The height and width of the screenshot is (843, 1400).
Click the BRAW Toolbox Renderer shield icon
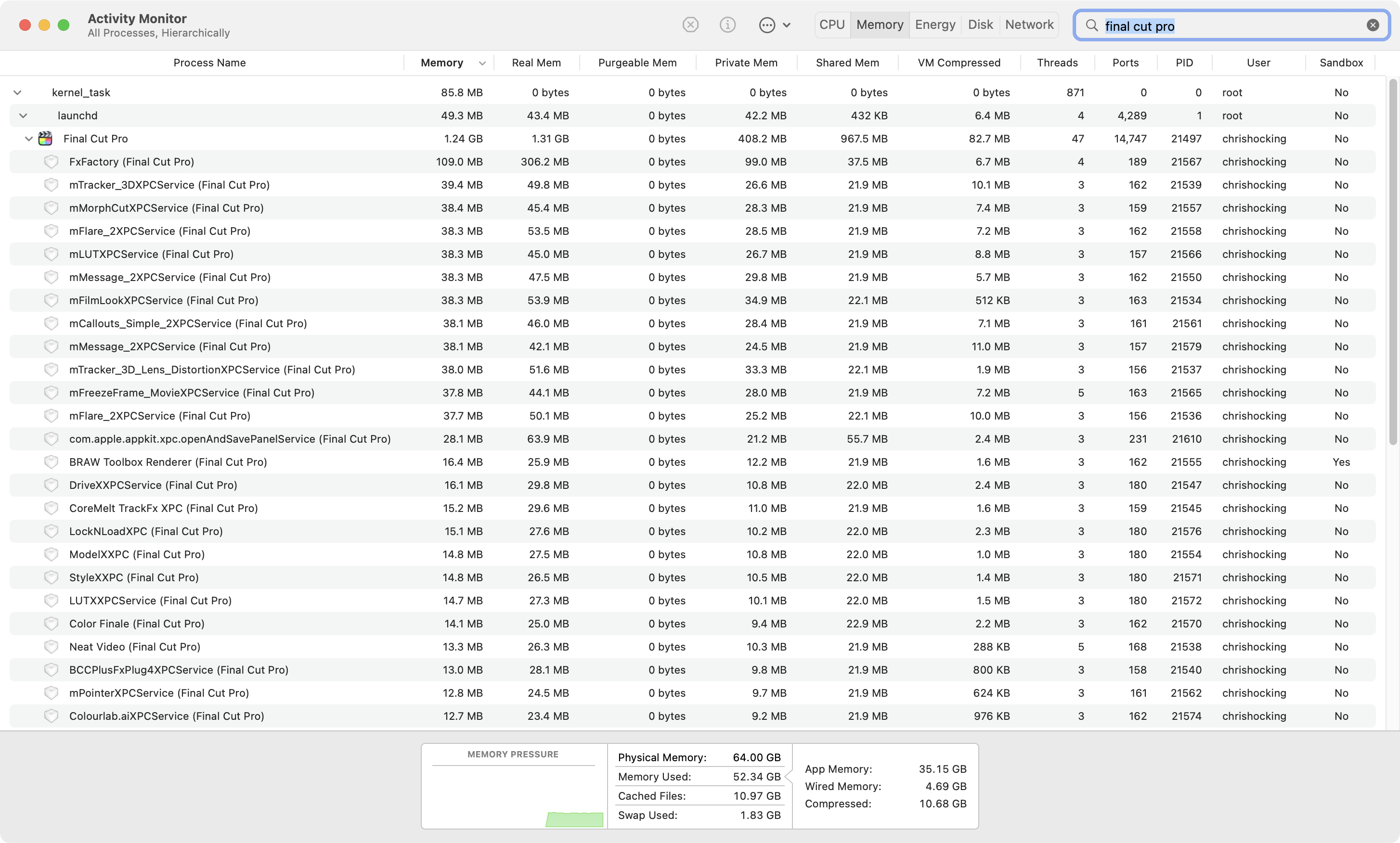(x=51, y=462)
